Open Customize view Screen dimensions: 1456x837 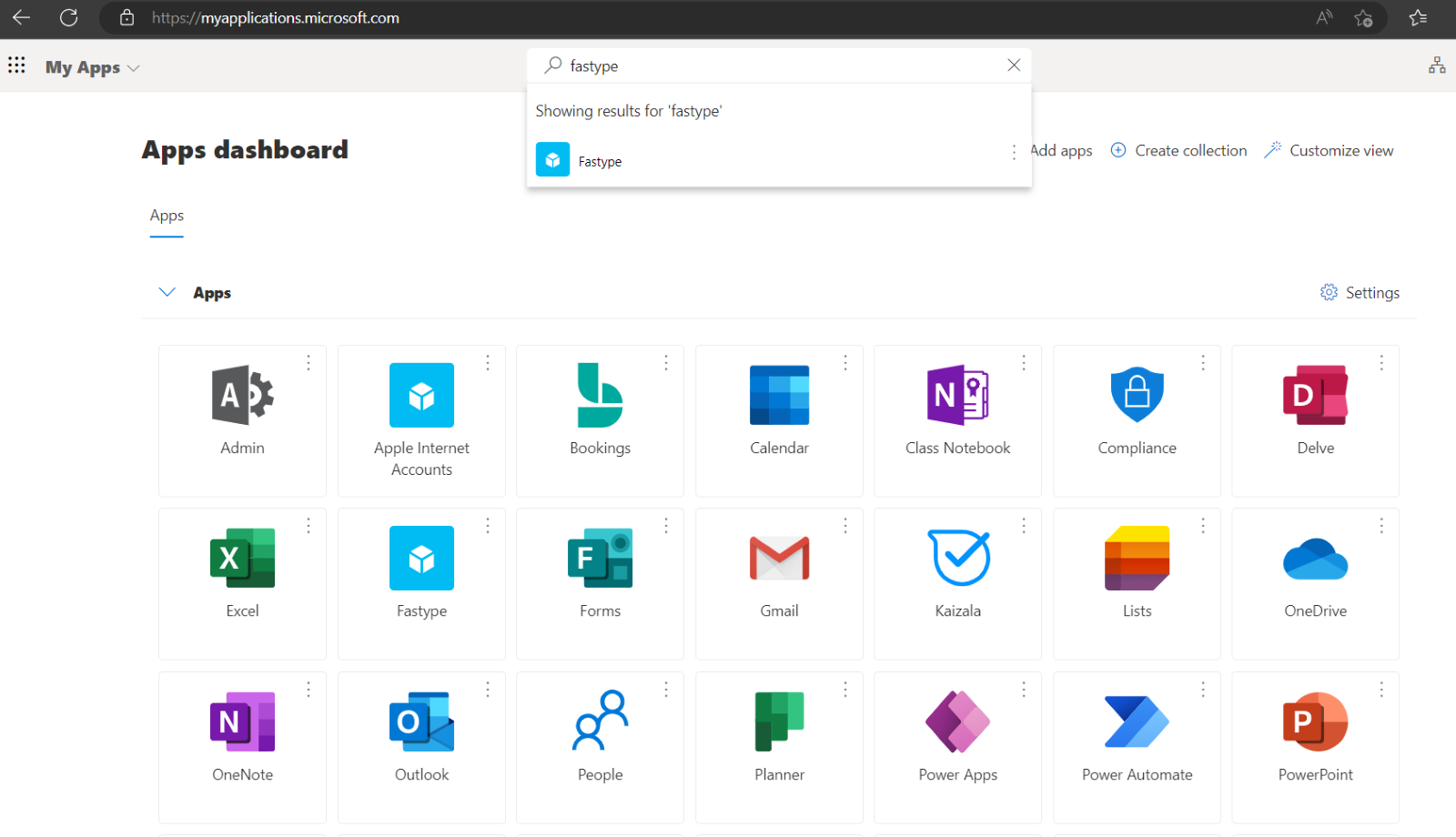(x=1329, y=151)
